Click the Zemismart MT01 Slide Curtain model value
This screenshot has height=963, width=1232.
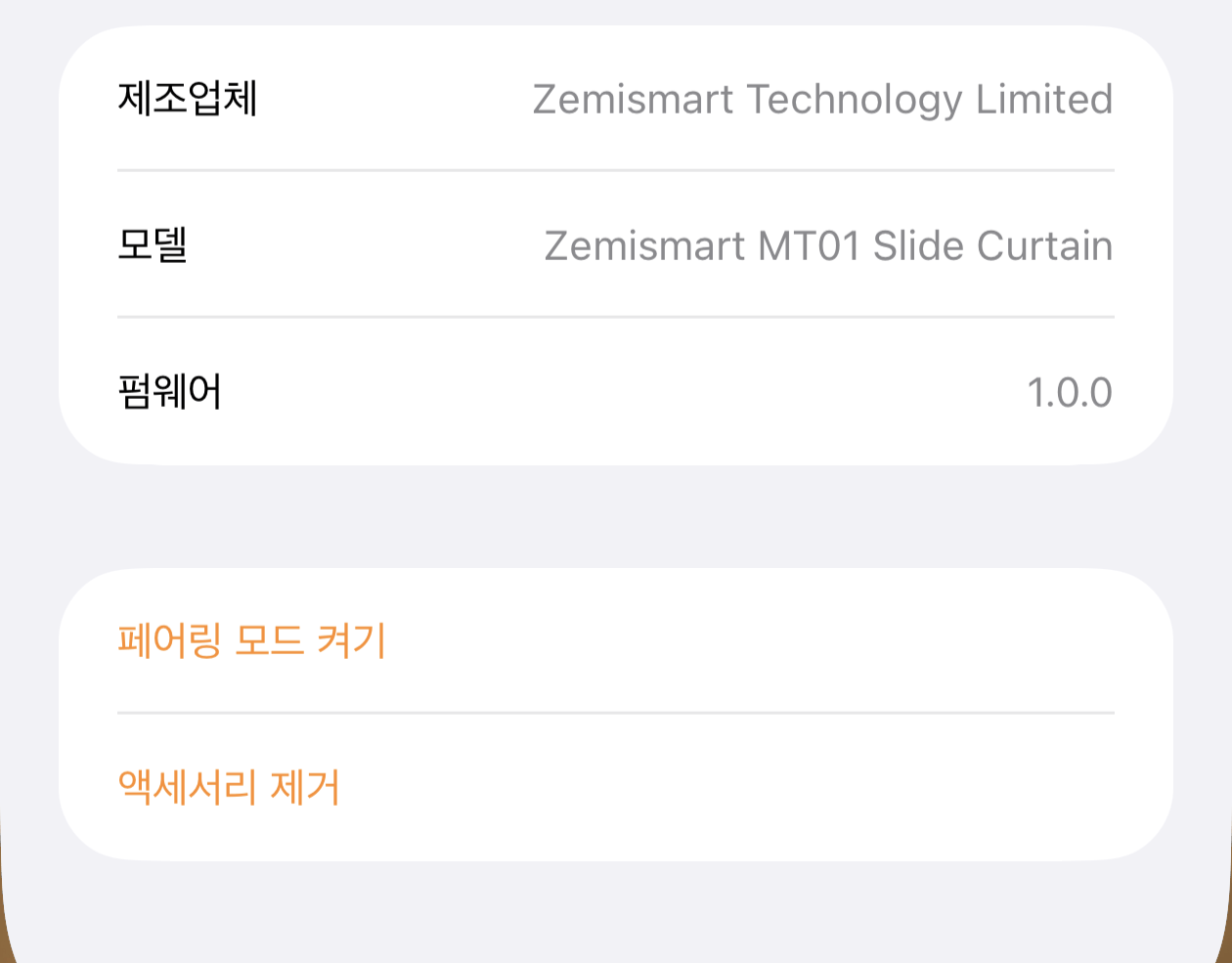[828, 245]
